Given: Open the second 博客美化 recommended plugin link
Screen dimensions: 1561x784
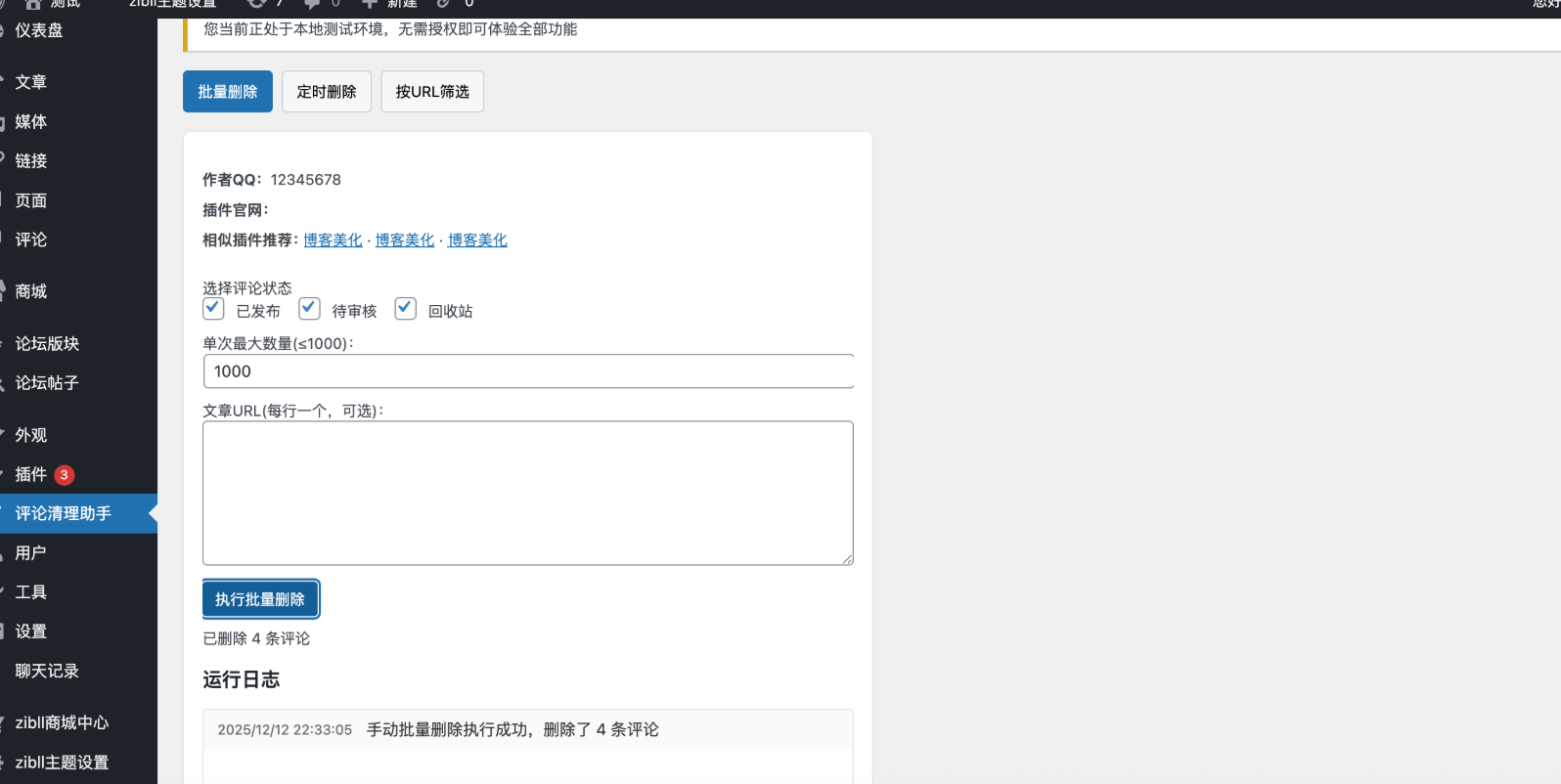Looking at the screenshot, I should coord(405,240).
